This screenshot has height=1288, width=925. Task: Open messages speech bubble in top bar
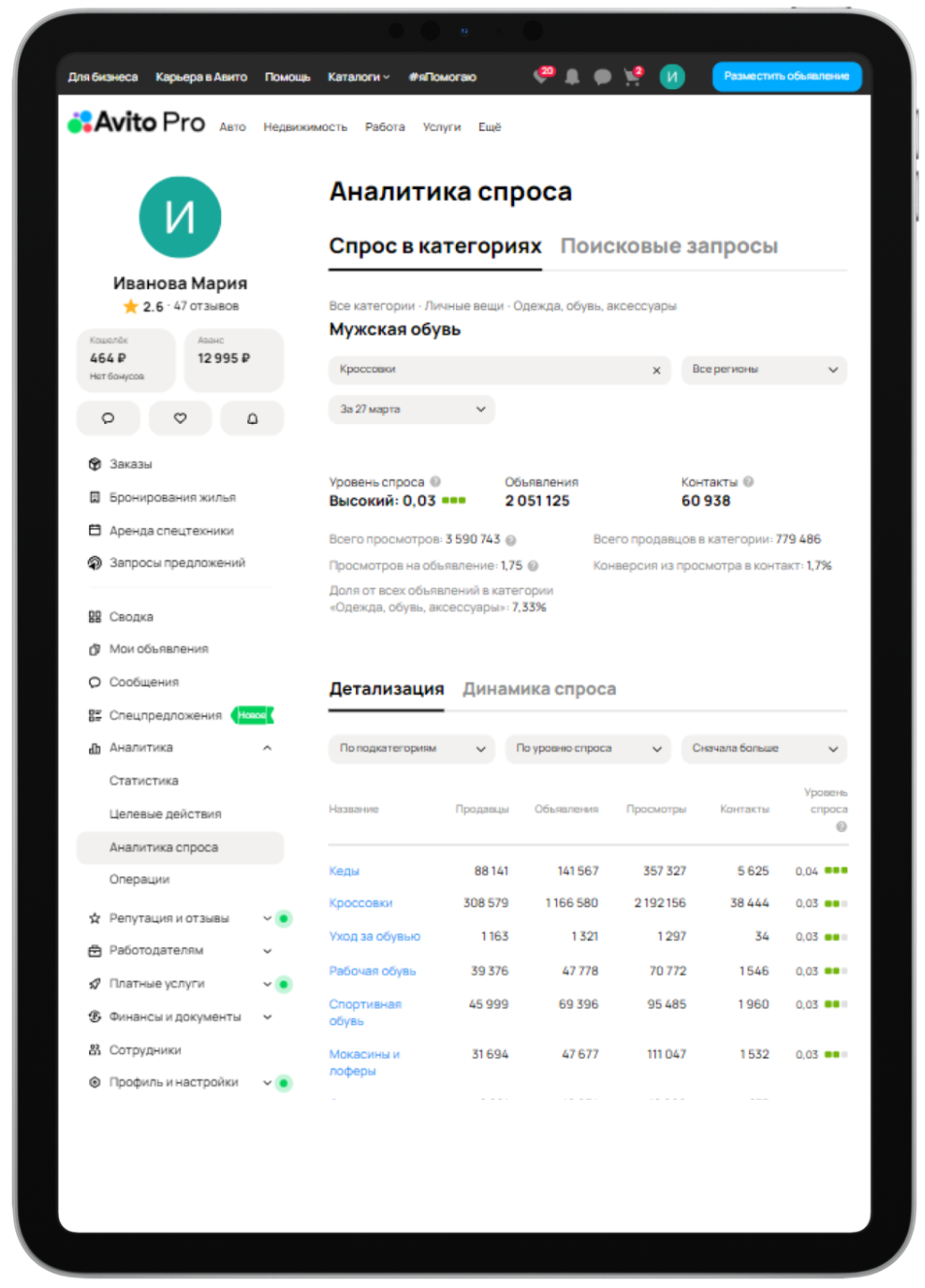tap(602, 77)
